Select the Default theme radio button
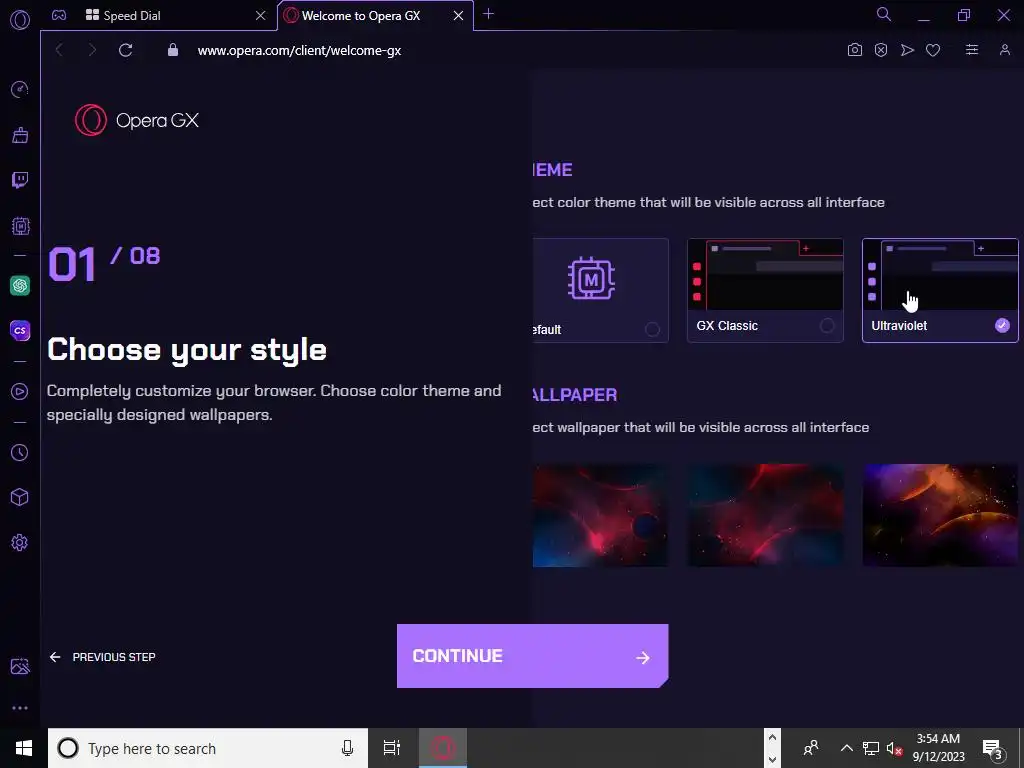Screen dimensions: 1024x768 coord(652,328)
